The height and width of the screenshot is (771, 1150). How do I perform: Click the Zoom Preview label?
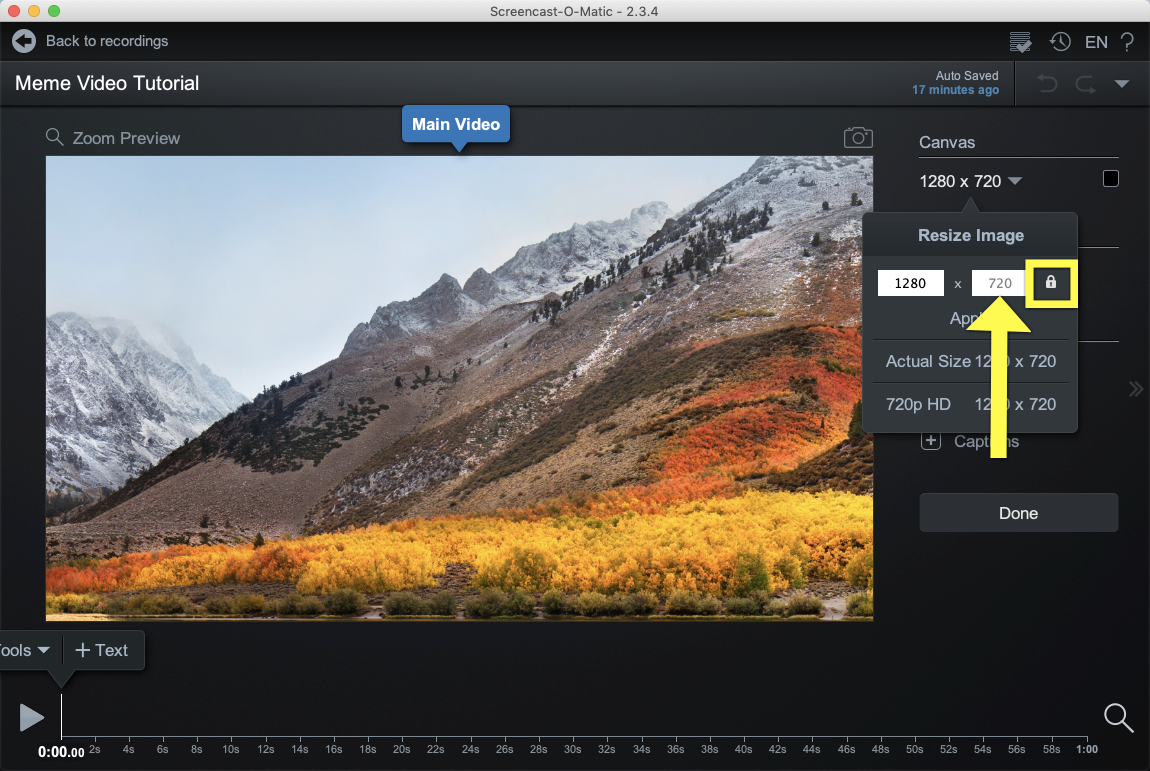point(126,138)
